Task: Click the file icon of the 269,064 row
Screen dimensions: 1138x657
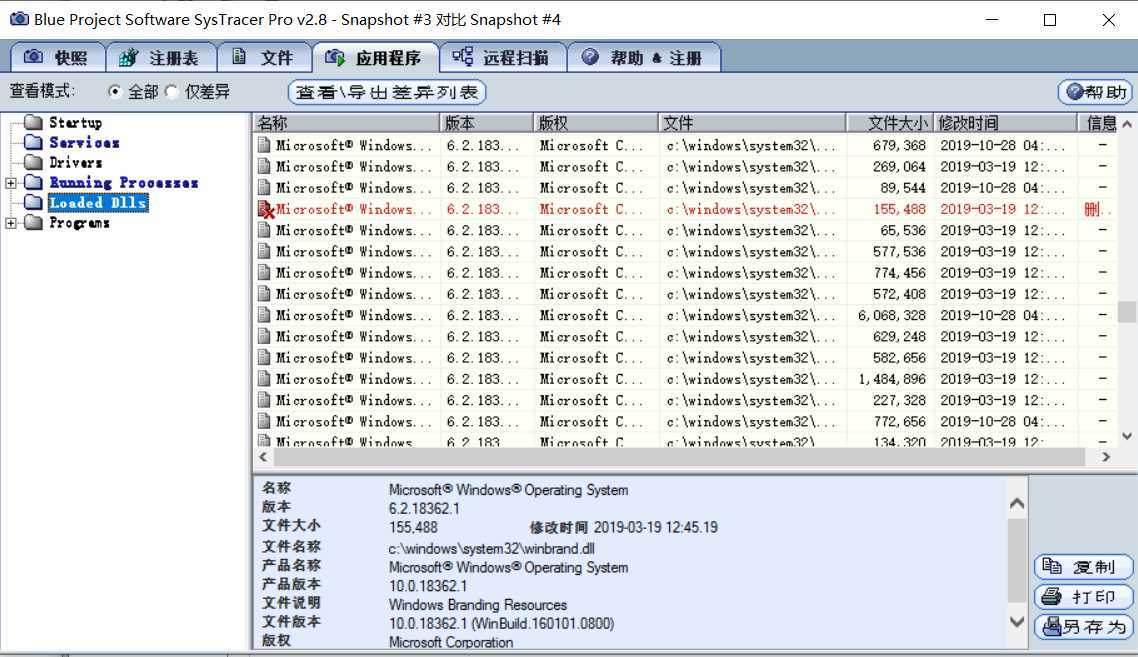Action: click(264, 166)
